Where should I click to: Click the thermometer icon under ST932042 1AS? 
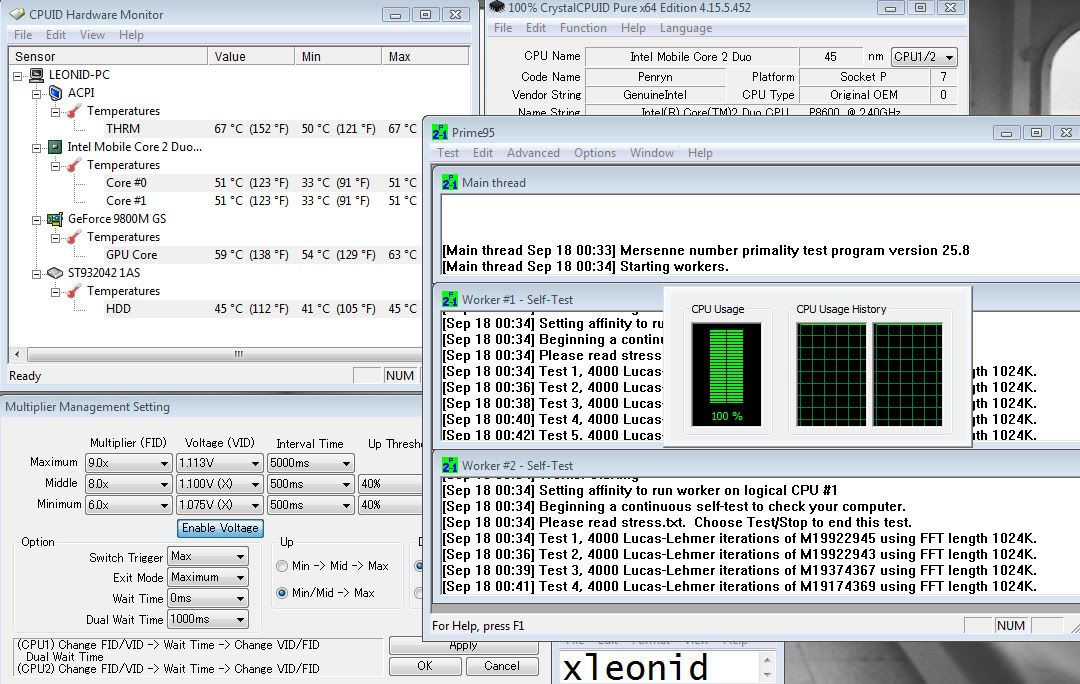click(74, 291)
